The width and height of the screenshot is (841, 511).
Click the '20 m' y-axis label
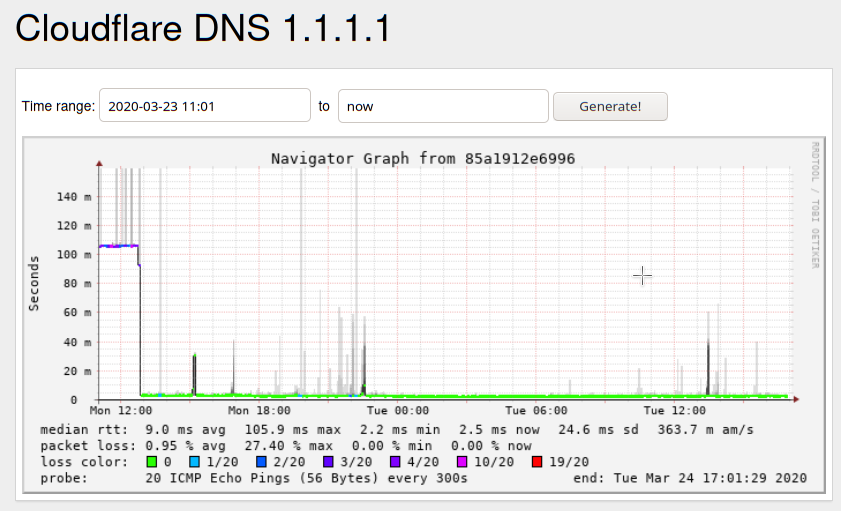tap(78, 371)
